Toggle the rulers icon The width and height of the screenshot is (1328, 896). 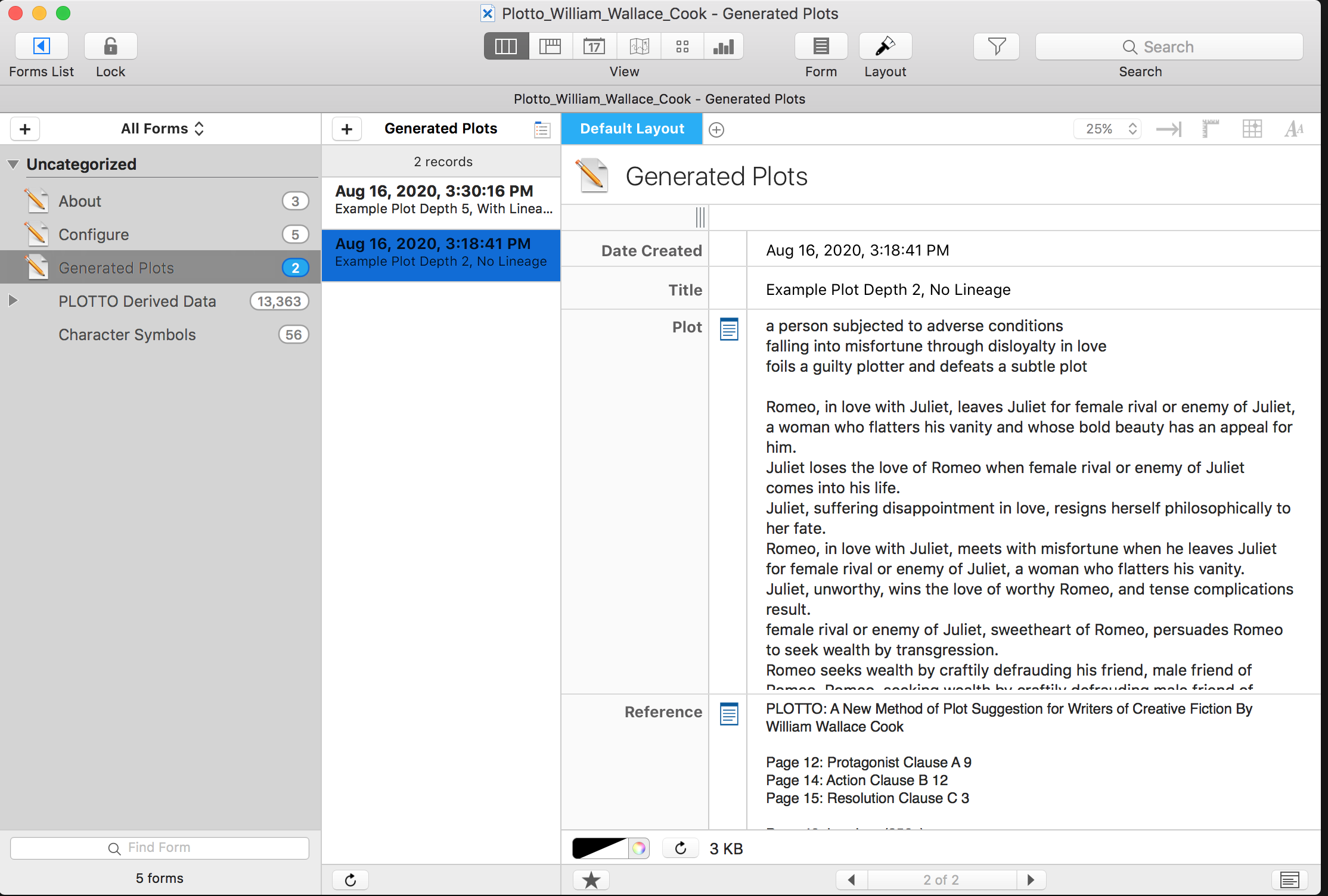pyautogui.click(x=1210, y=129)
